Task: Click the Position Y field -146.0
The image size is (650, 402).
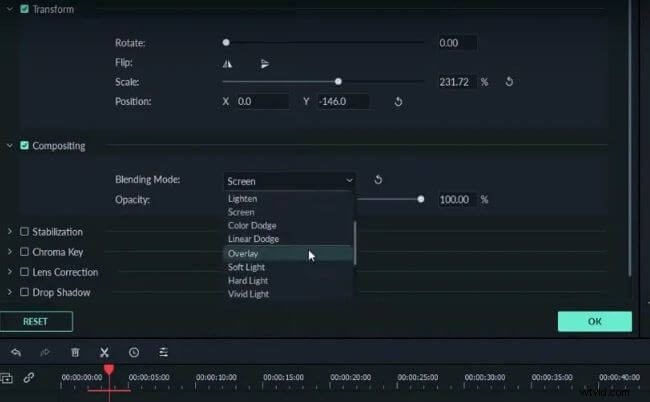Action: [x=343, y=102]
